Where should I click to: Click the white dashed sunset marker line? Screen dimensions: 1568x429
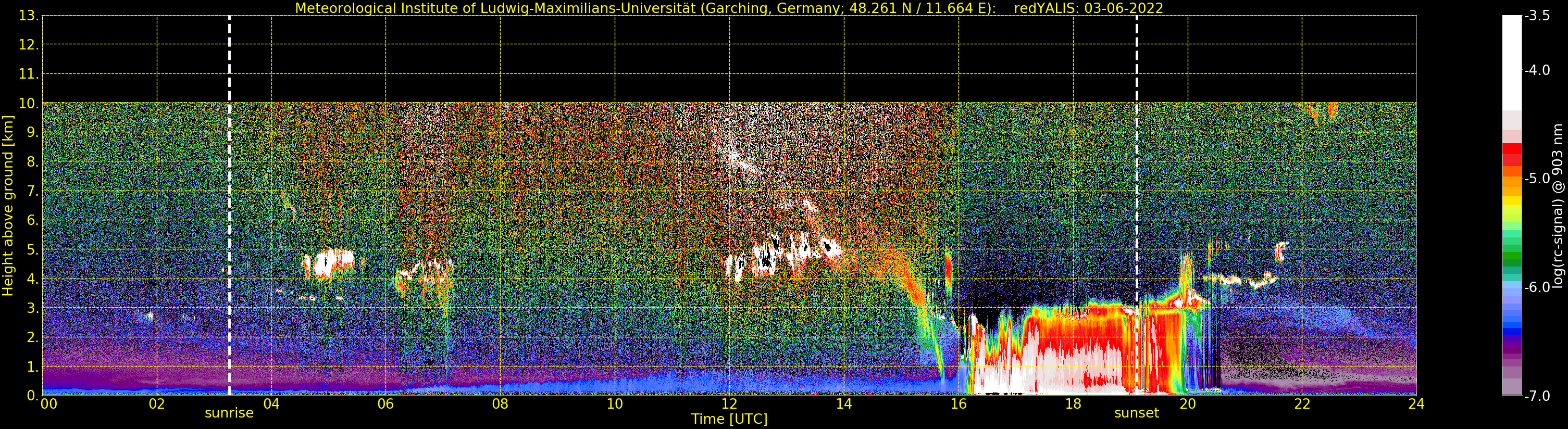(x=1137, y=206)
